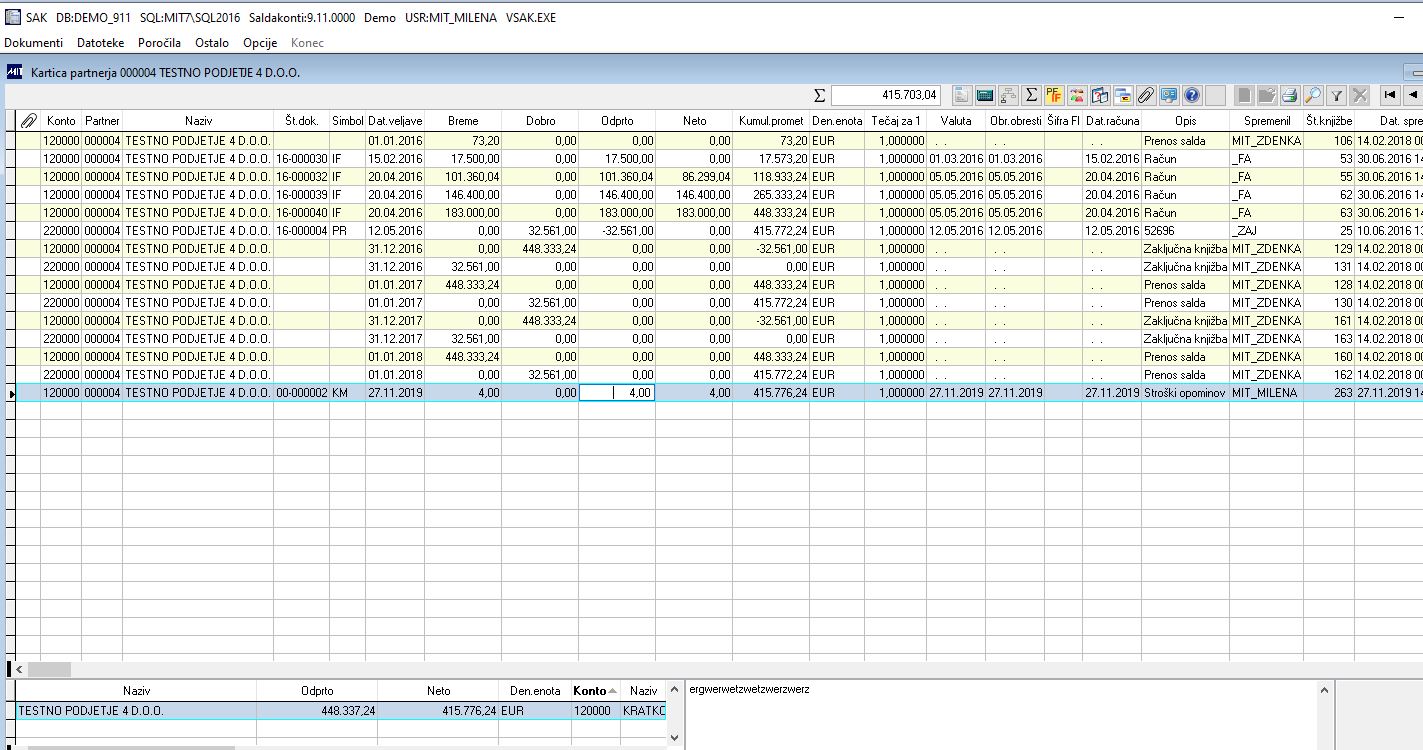1423x750 pixels.
Task: Click the SAK application icon in title bar
Action: pos(13,17)
